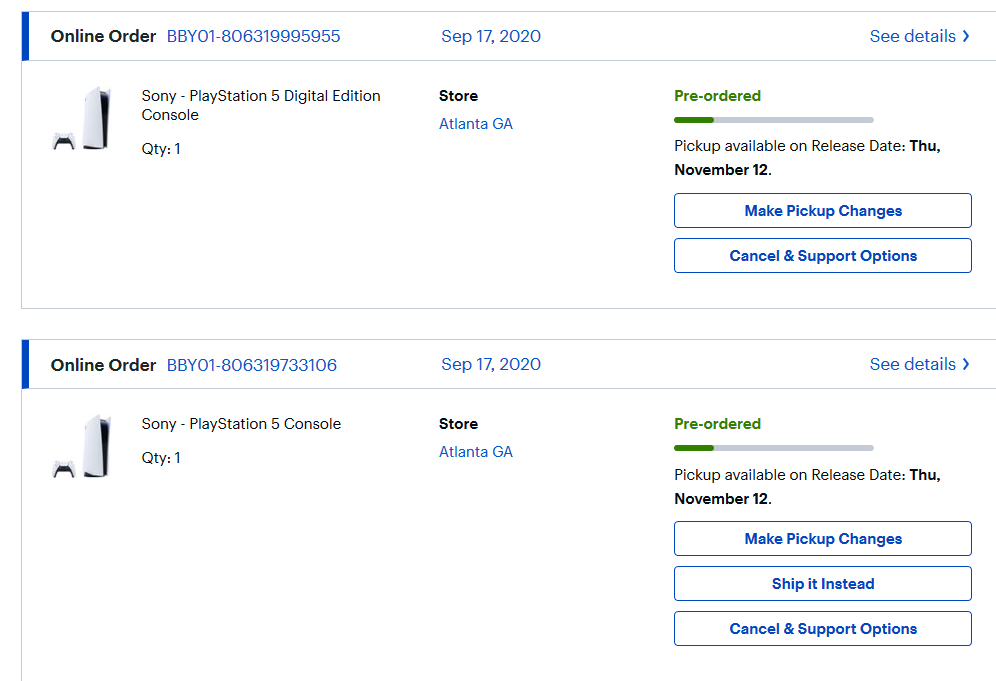Open order number BBY01-806319995955

coord(253,36)
